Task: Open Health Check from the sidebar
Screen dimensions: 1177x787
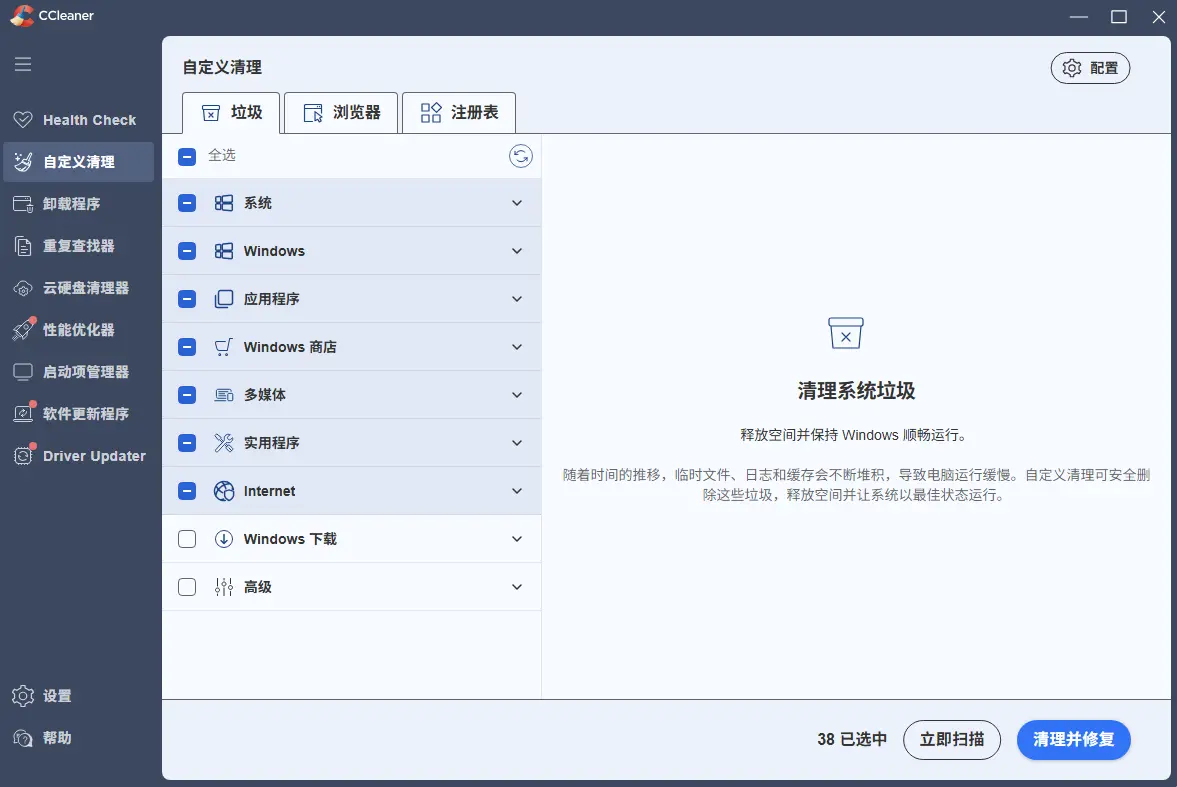Action: pyautogui.click(x=79, y=119)
